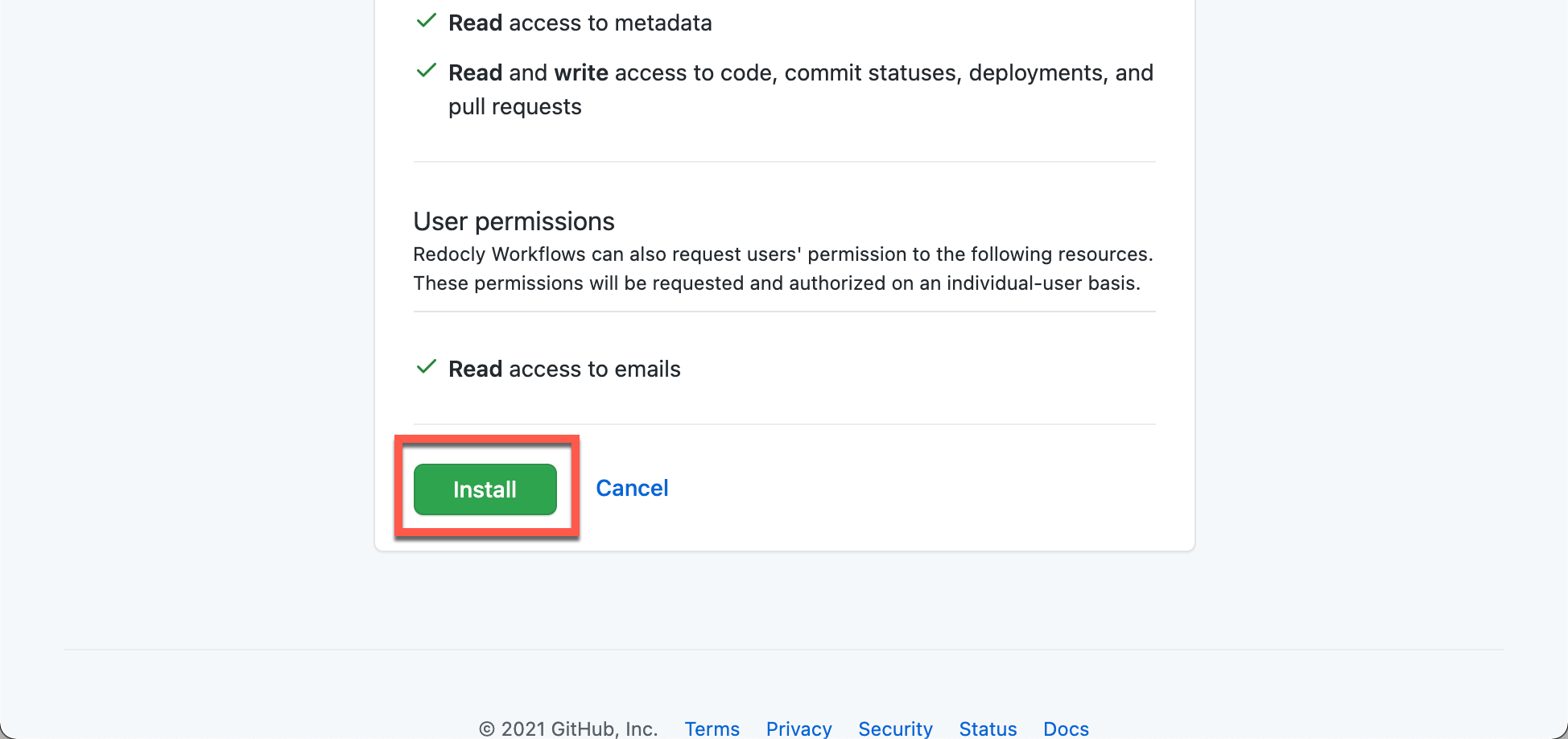
Task: Open the Status footer link
Action: (x=988, y=729)
